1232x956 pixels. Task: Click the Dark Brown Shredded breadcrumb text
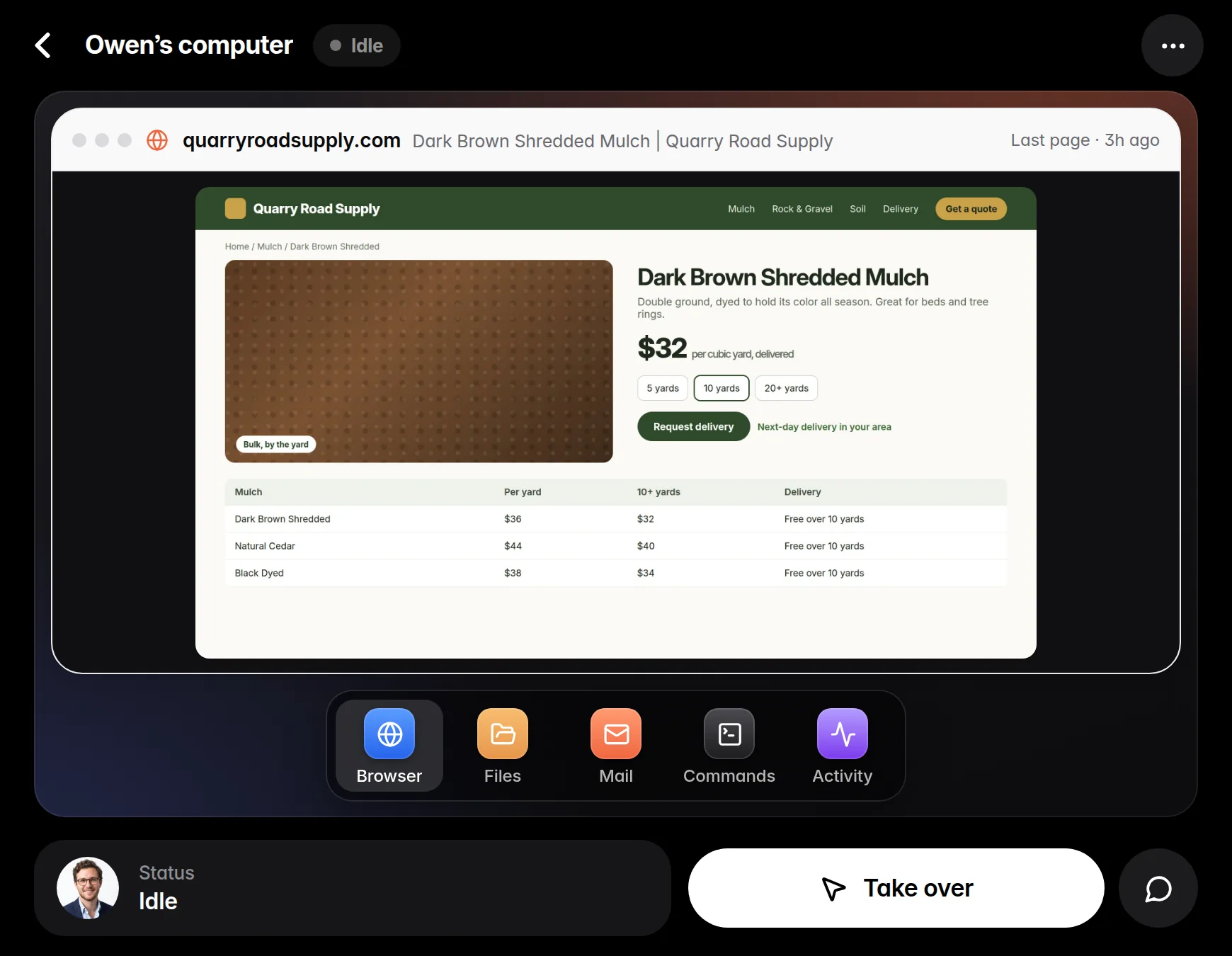point(335,246)
